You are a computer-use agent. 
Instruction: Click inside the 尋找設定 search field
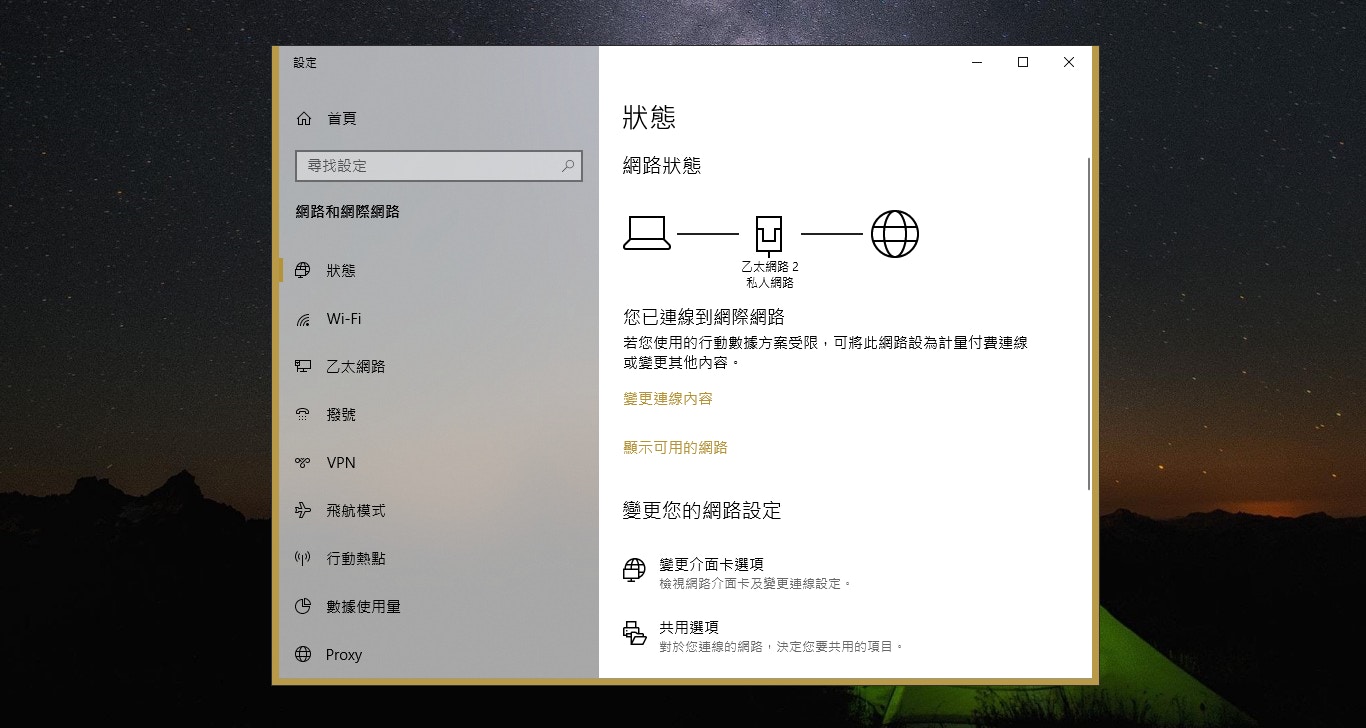click(x=430, y=165)
